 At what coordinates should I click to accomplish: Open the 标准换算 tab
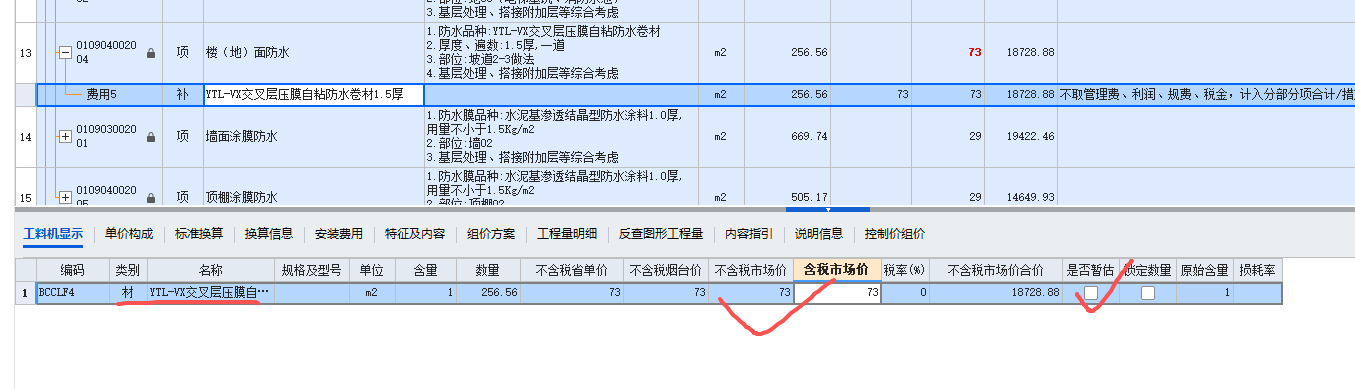tap(199, 234)
